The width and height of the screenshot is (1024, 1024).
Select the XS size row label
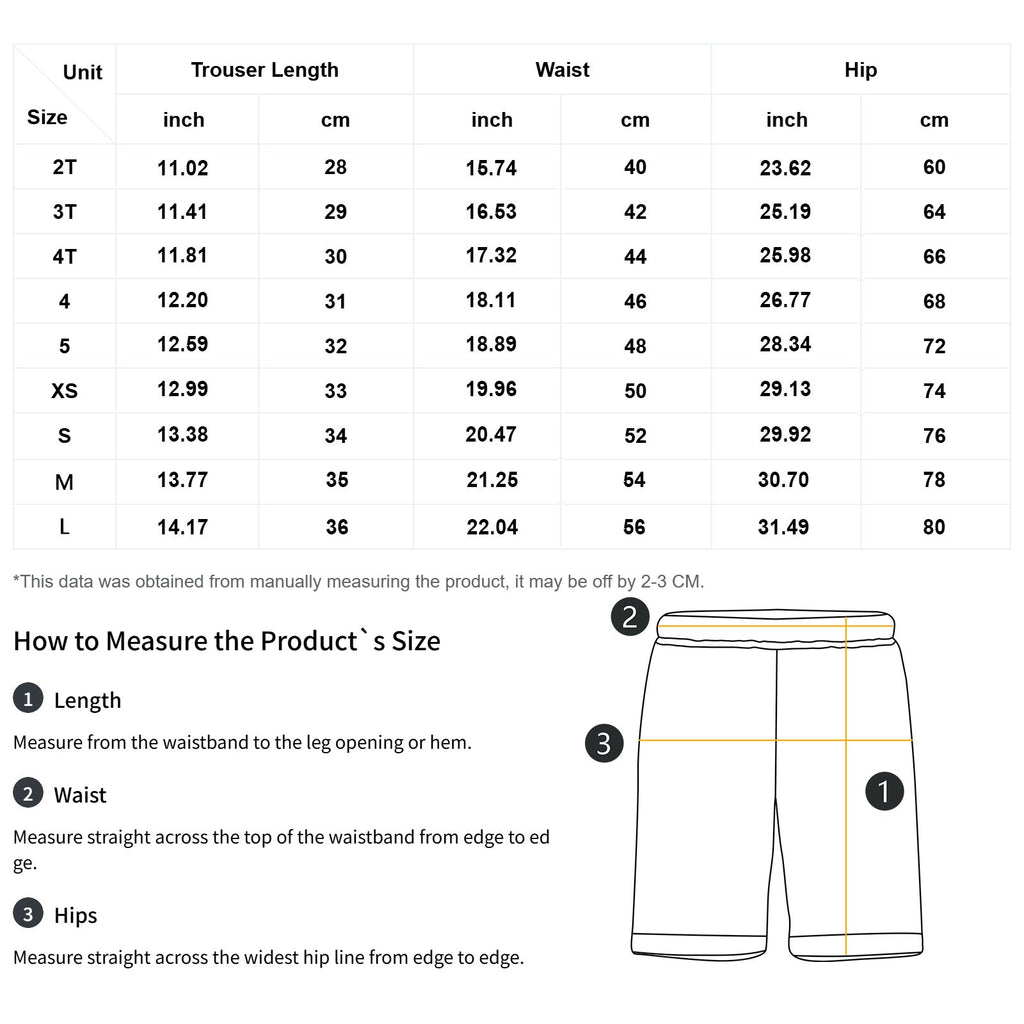point(65,391)
